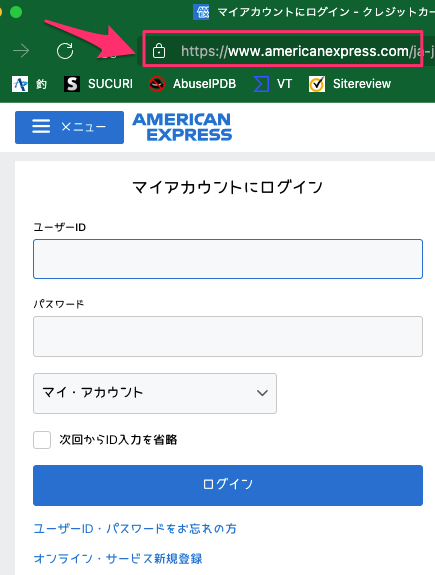
Task: Click the dropdown chevron arrow
Action: [262, 393]
